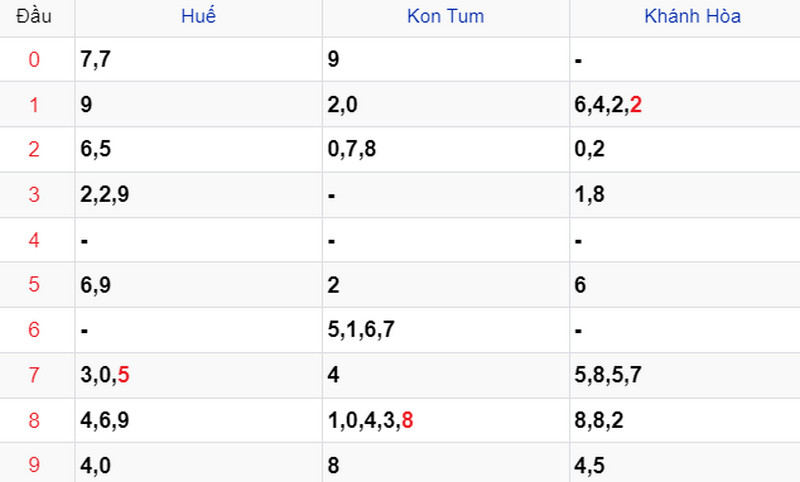Open the Kon Tum column header link
800x482 pixels.
445,16
